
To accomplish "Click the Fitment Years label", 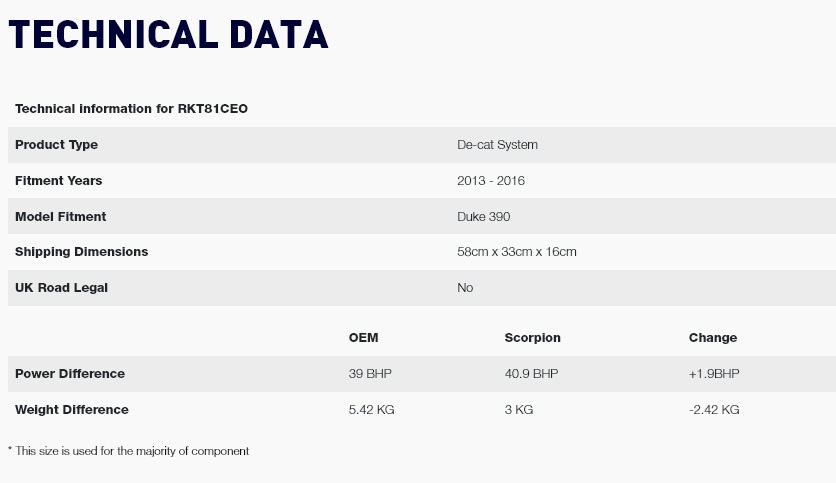I will [59, 181].
